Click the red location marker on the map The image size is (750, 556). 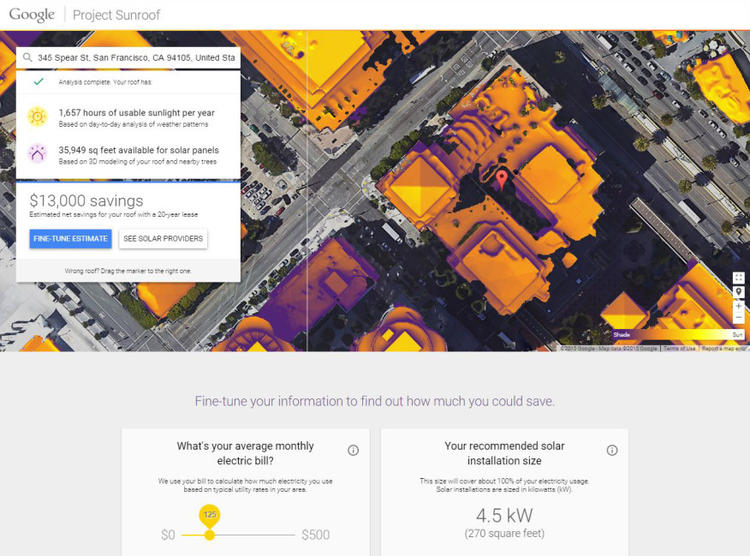(x=502, y=180)
